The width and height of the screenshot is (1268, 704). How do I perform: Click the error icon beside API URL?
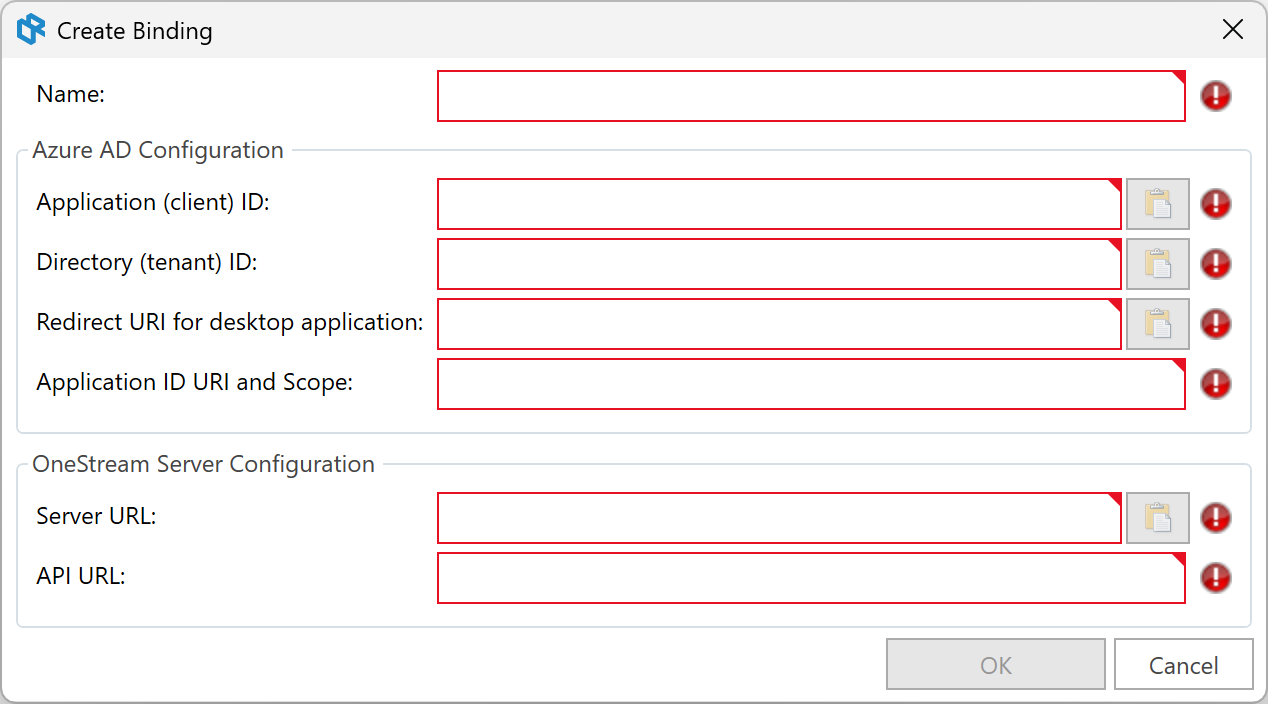tap(1216, 578)
